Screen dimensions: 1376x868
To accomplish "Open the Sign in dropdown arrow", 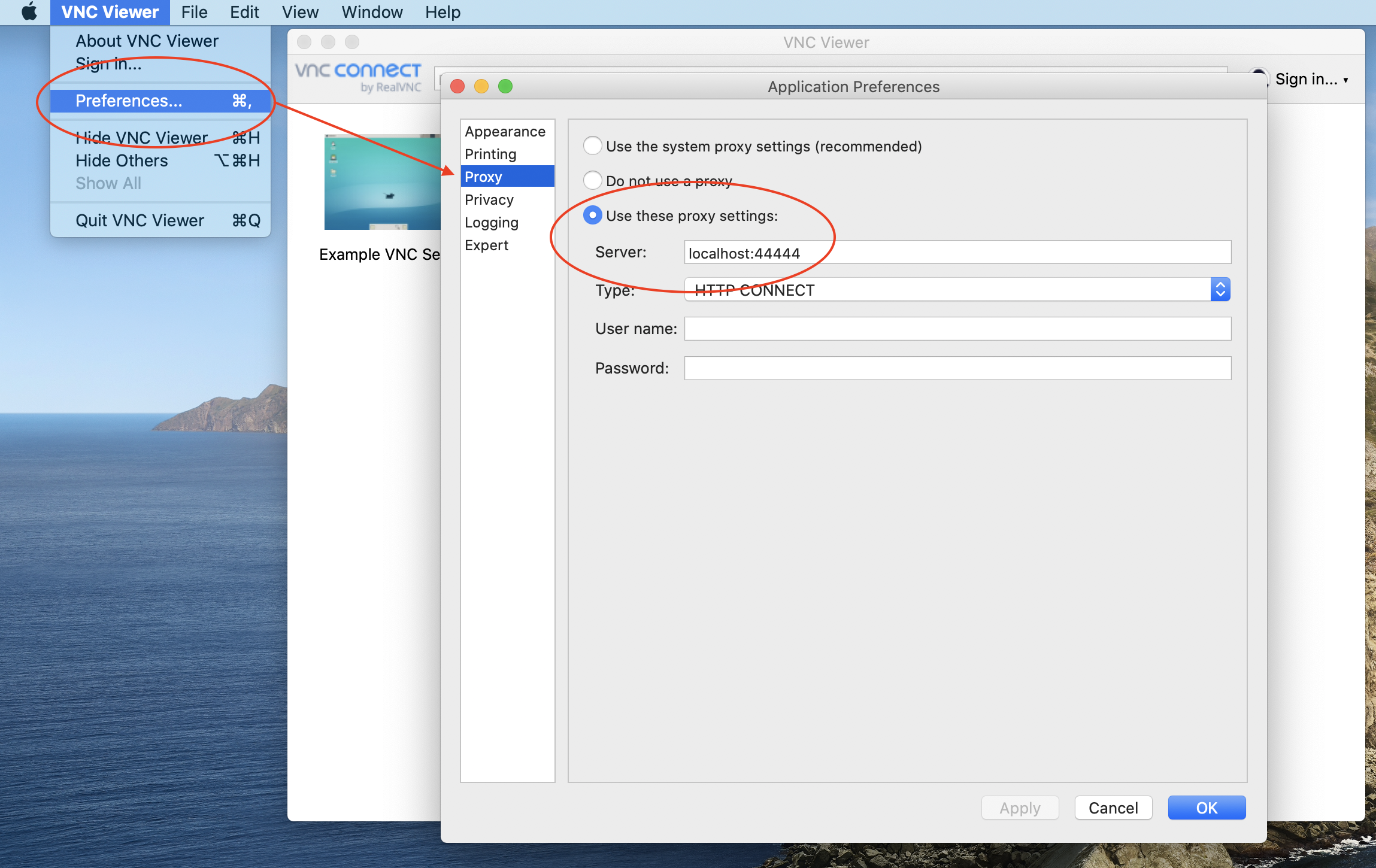I will 1345,80.
